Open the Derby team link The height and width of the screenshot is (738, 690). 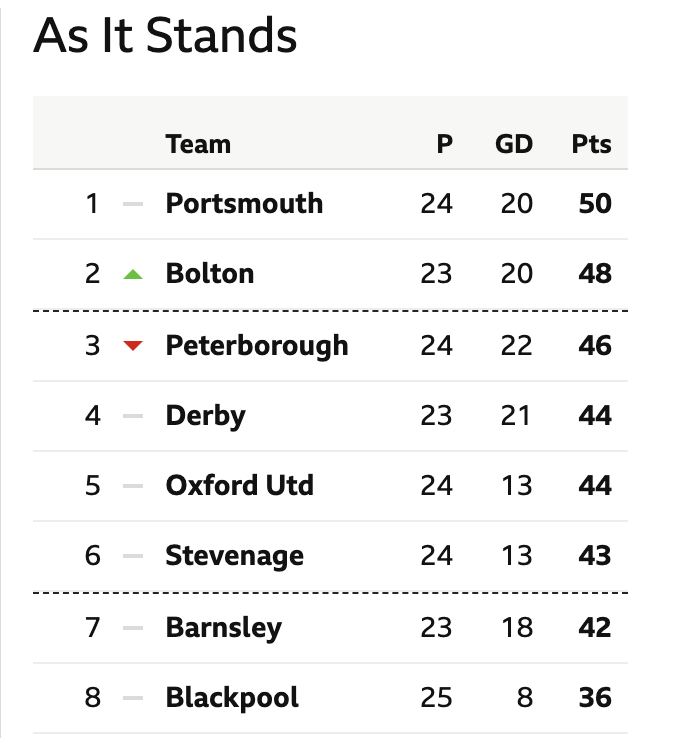(206, 416)
